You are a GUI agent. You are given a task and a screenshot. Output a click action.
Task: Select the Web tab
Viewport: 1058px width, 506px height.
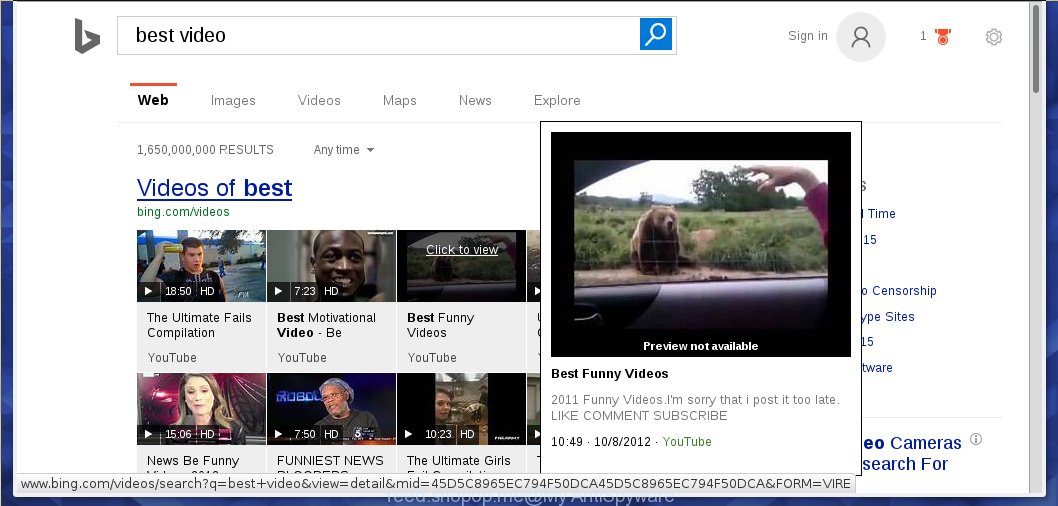(153, 101)
